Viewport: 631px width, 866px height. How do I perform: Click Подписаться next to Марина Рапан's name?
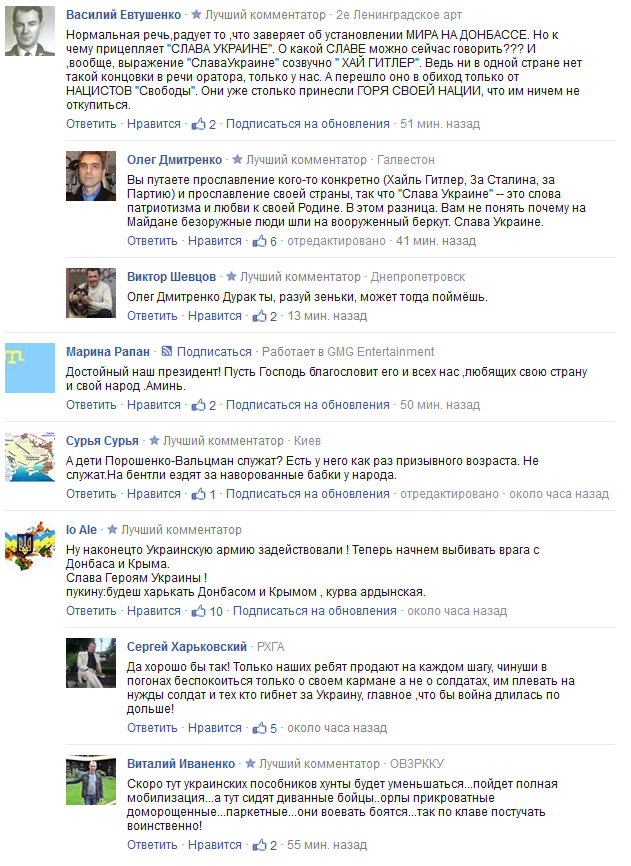coord(214,352)
